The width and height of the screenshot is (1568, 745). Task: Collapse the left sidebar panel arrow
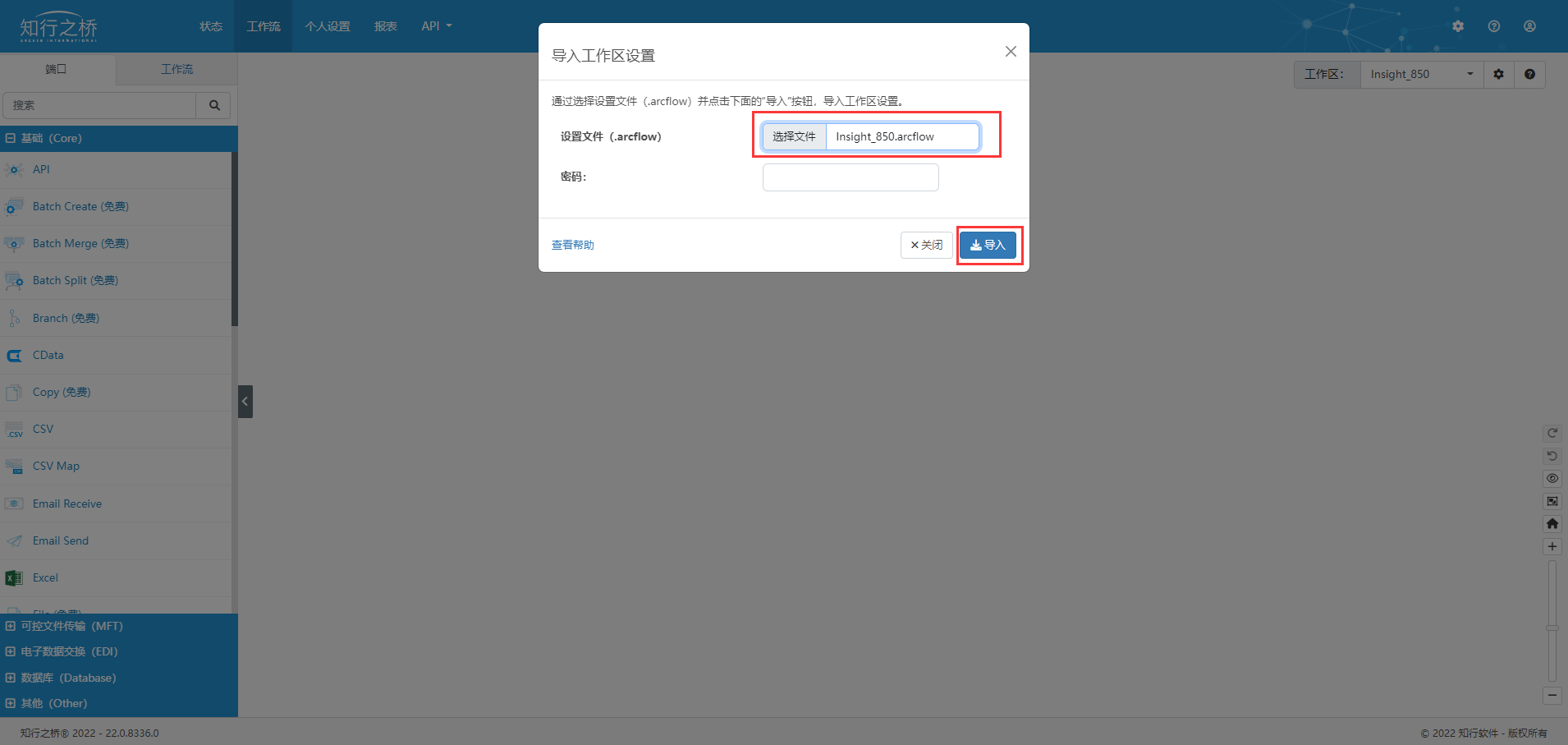click(245, 402)
